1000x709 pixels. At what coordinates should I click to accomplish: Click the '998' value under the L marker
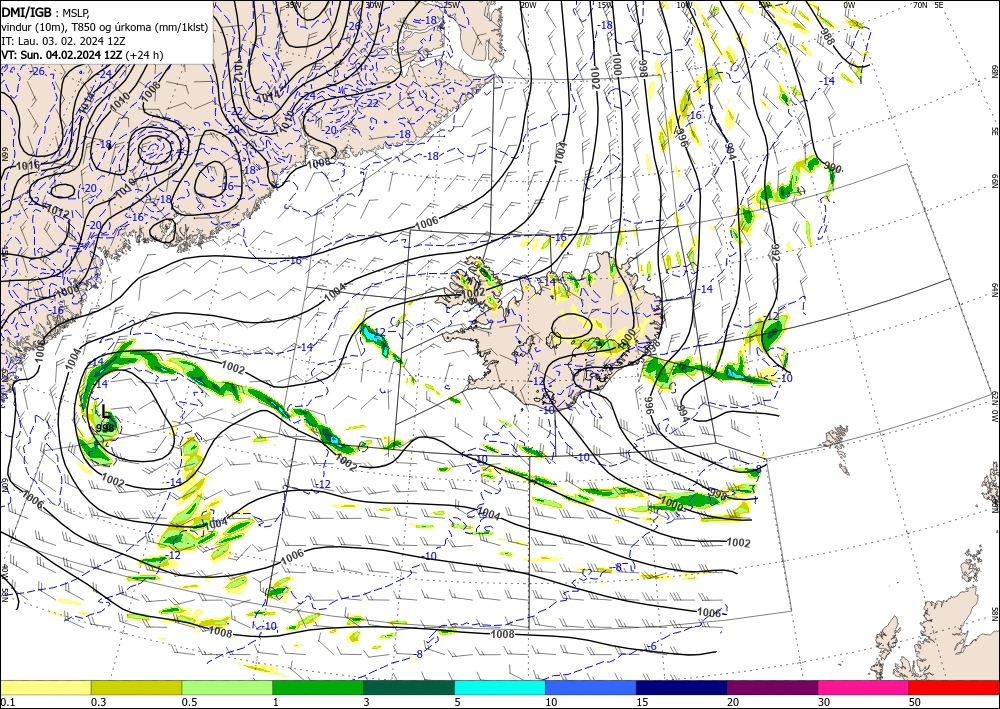[x=105, y=428]
